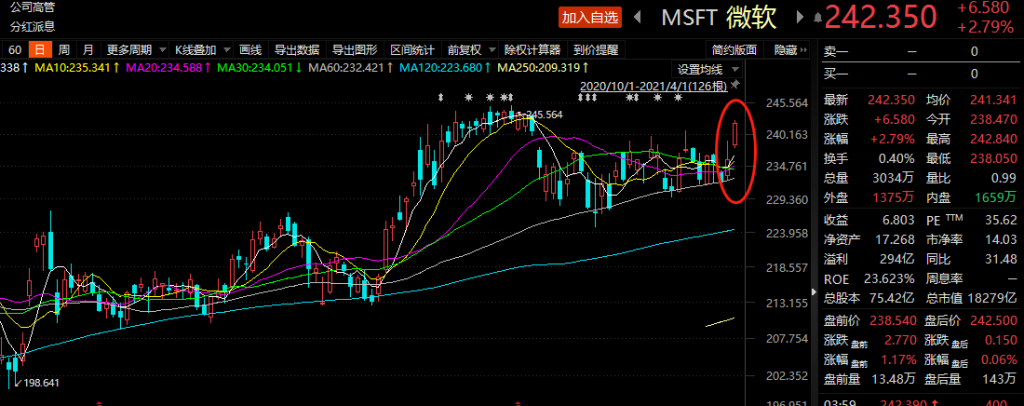The height and width of the screenshot is (406, 1024).
Task: Click the 微软 stock name
Action: (751, 18)
